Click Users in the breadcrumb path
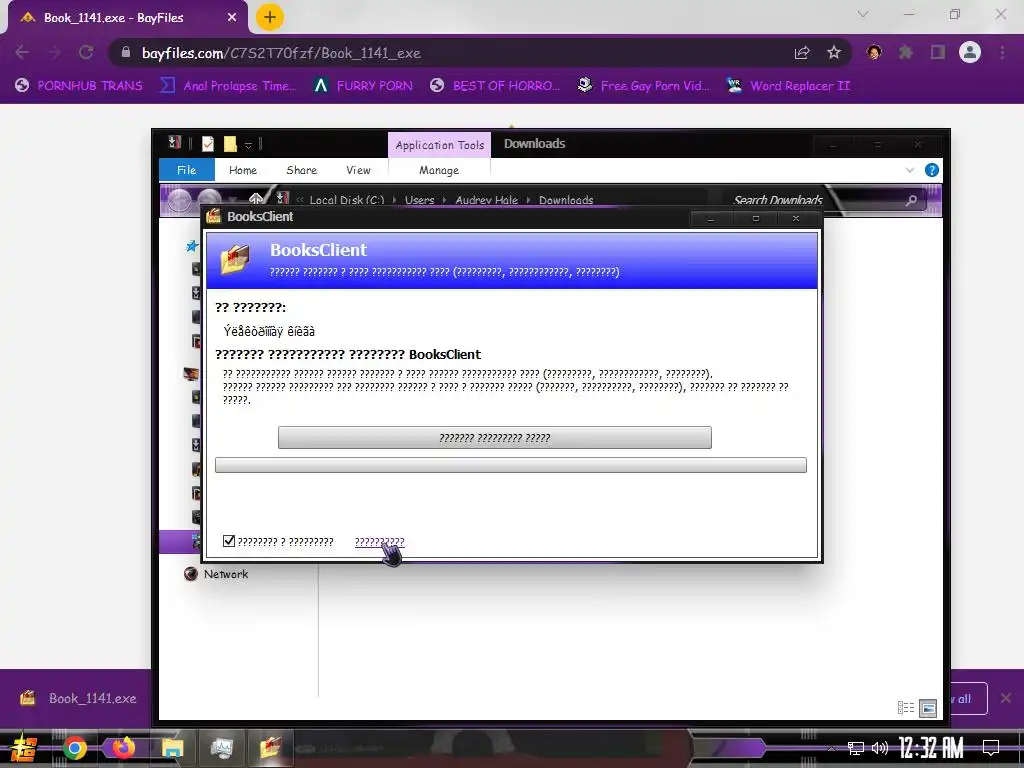The height and width of the screenshot is (768, 1024). (419, 200)
